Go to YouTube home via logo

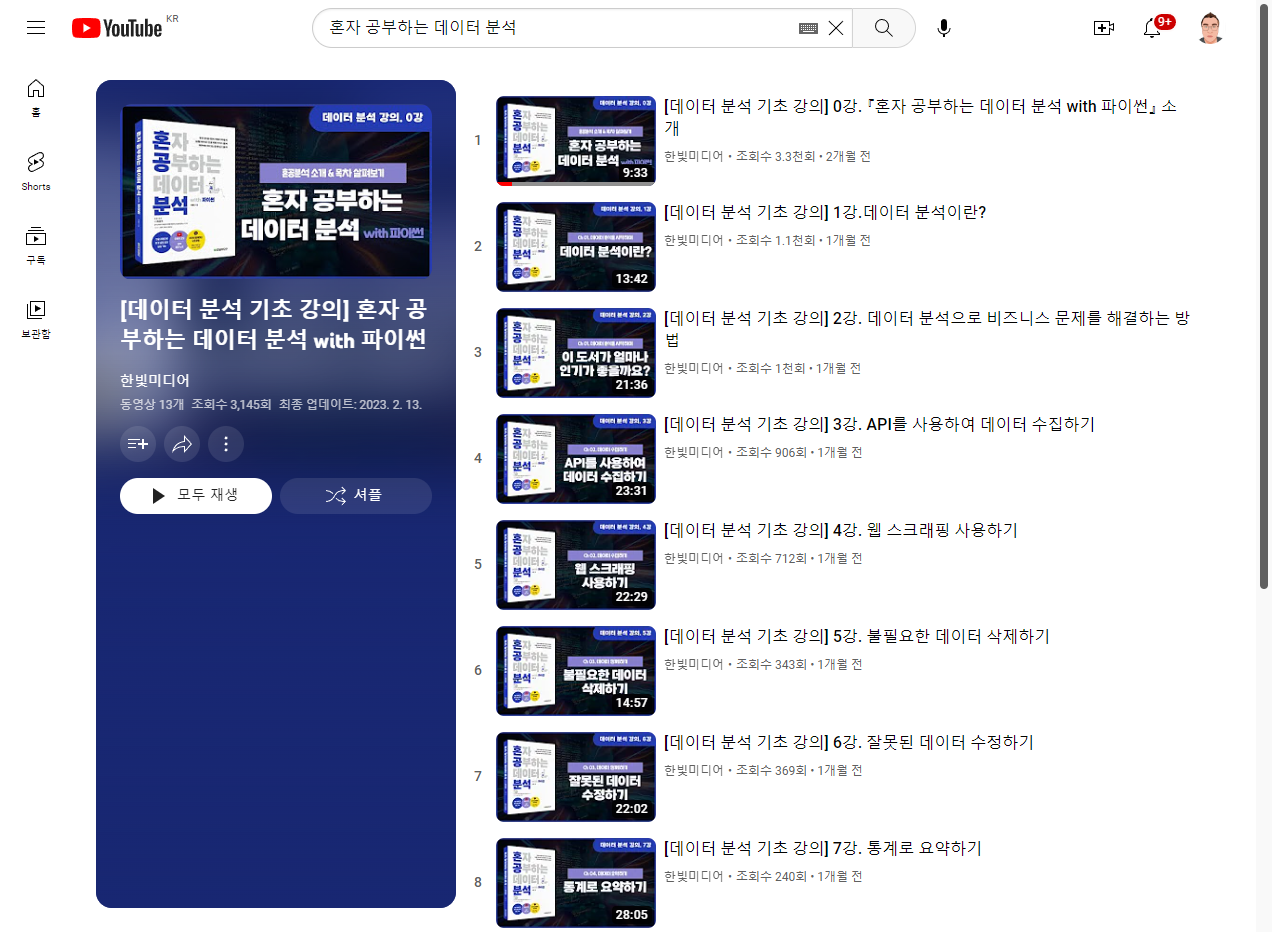117,28
